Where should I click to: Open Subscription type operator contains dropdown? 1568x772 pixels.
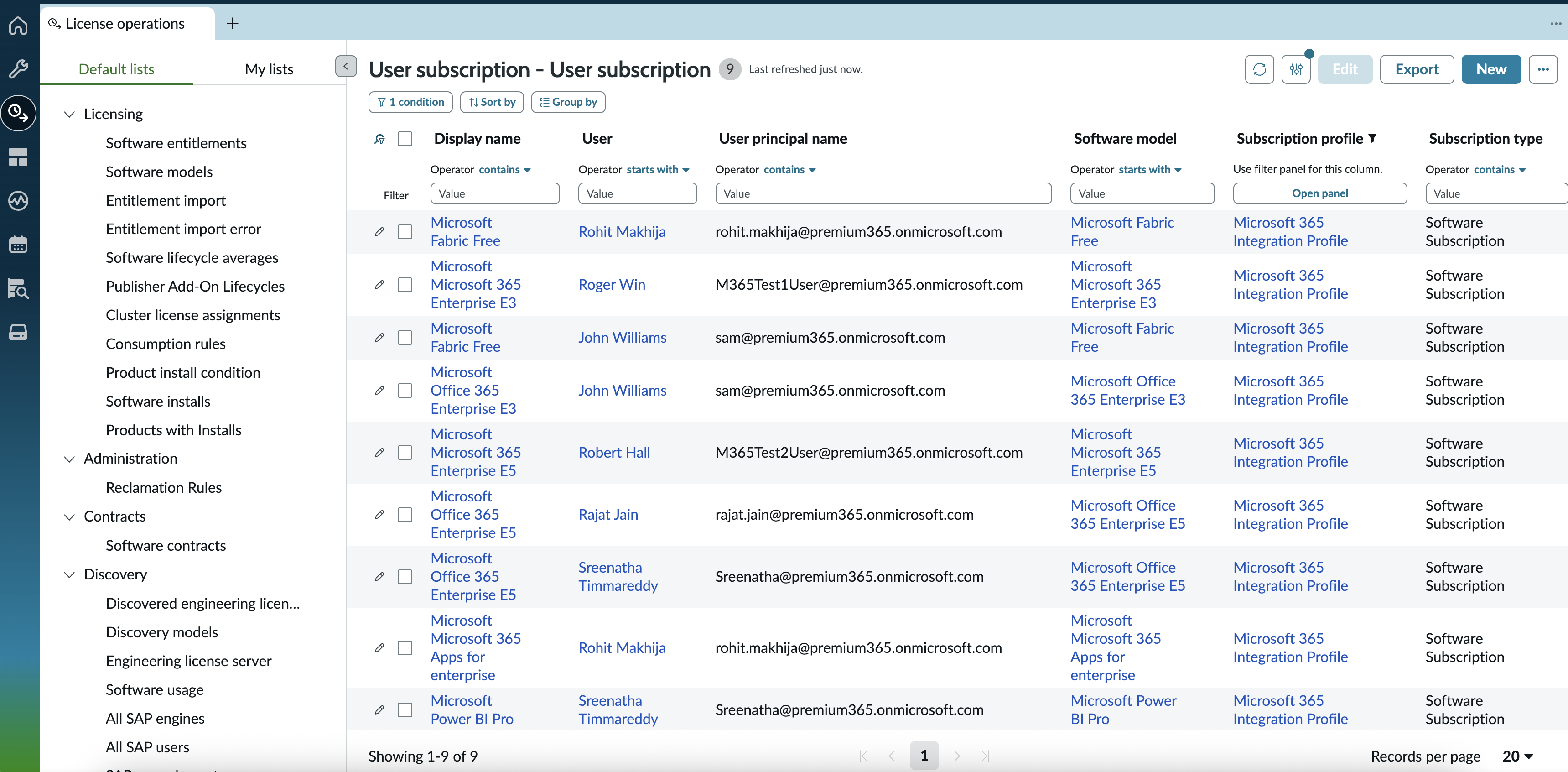(x=1499, y=169)
